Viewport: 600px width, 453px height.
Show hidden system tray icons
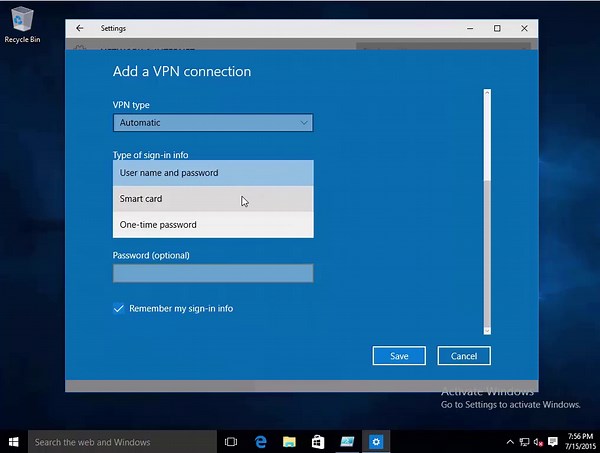pyautogui.click(x=510, y=442)
